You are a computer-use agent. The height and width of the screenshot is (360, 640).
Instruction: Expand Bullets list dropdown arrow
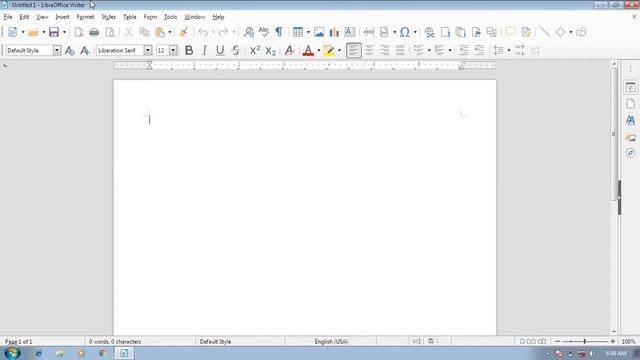(429, 50)
